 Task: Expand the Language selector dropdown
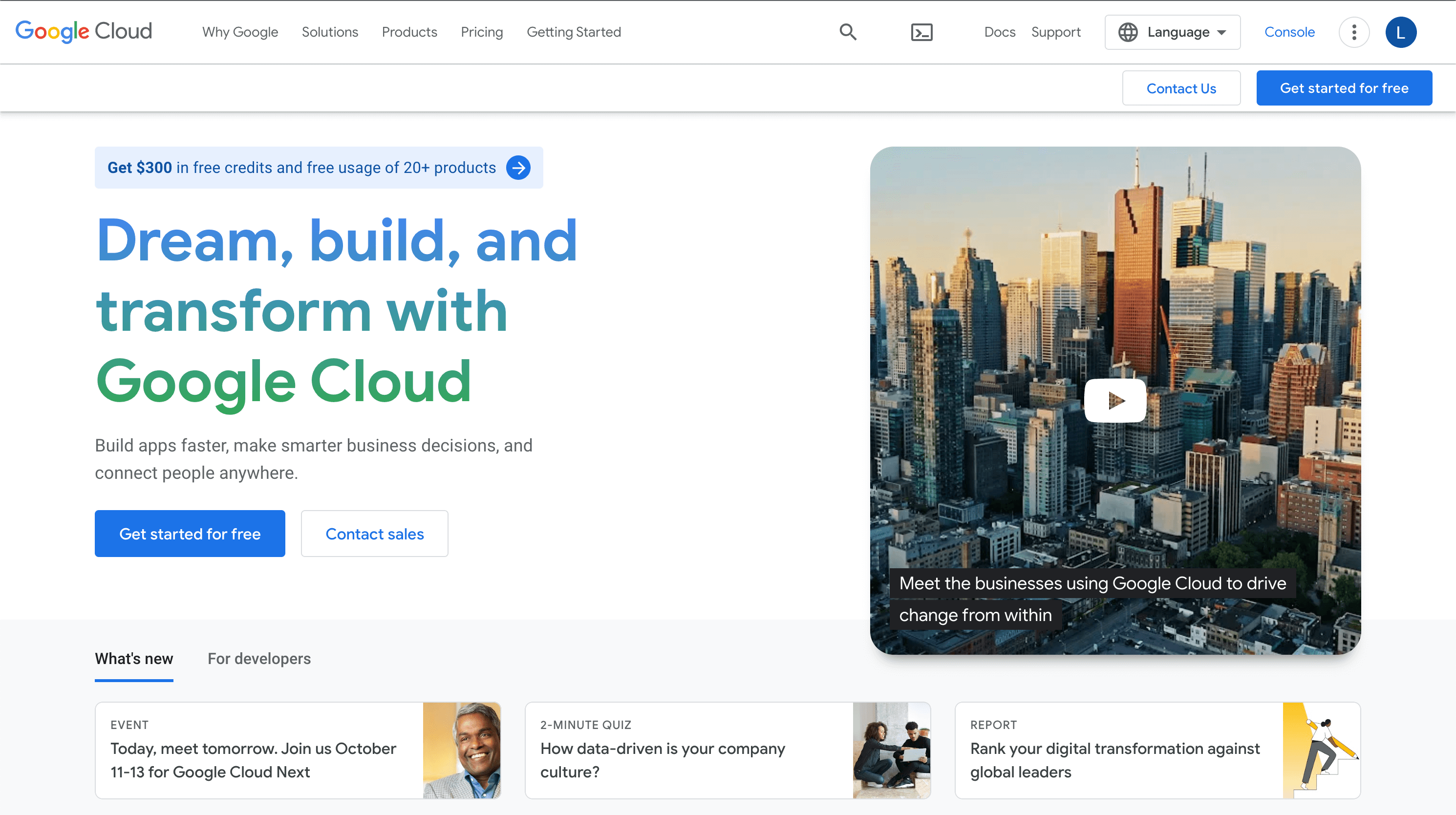point(1171,31)
